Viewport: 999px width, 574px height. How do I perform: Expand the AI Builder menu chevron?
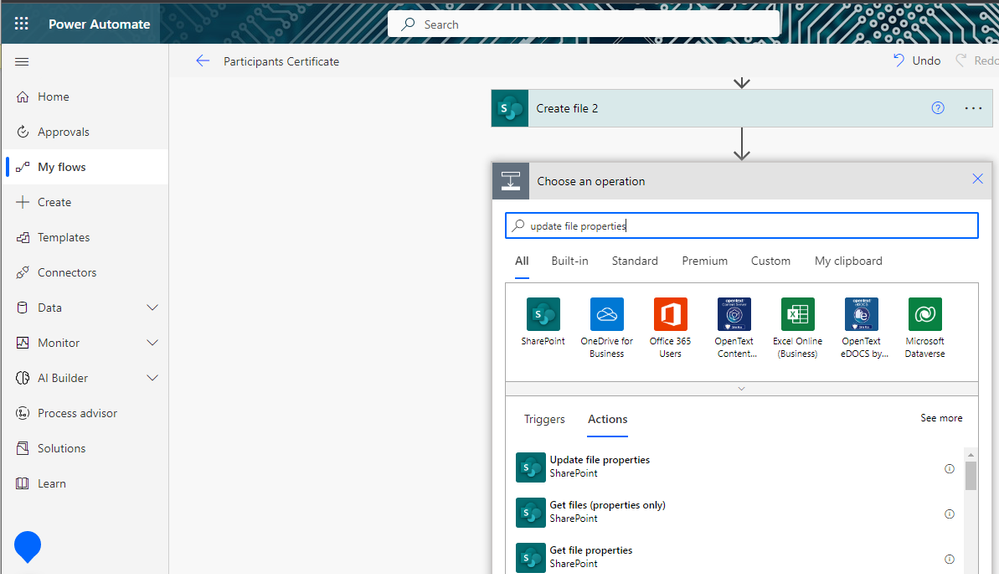pyautogui.click(x=152, y=378)
